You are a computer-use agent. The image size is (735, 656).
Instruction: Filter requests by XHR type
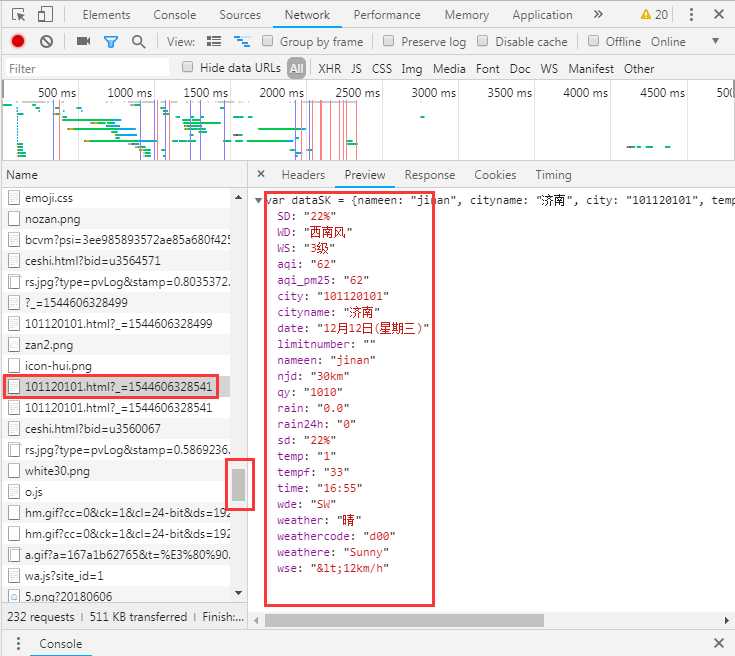(x=330, y=69)
